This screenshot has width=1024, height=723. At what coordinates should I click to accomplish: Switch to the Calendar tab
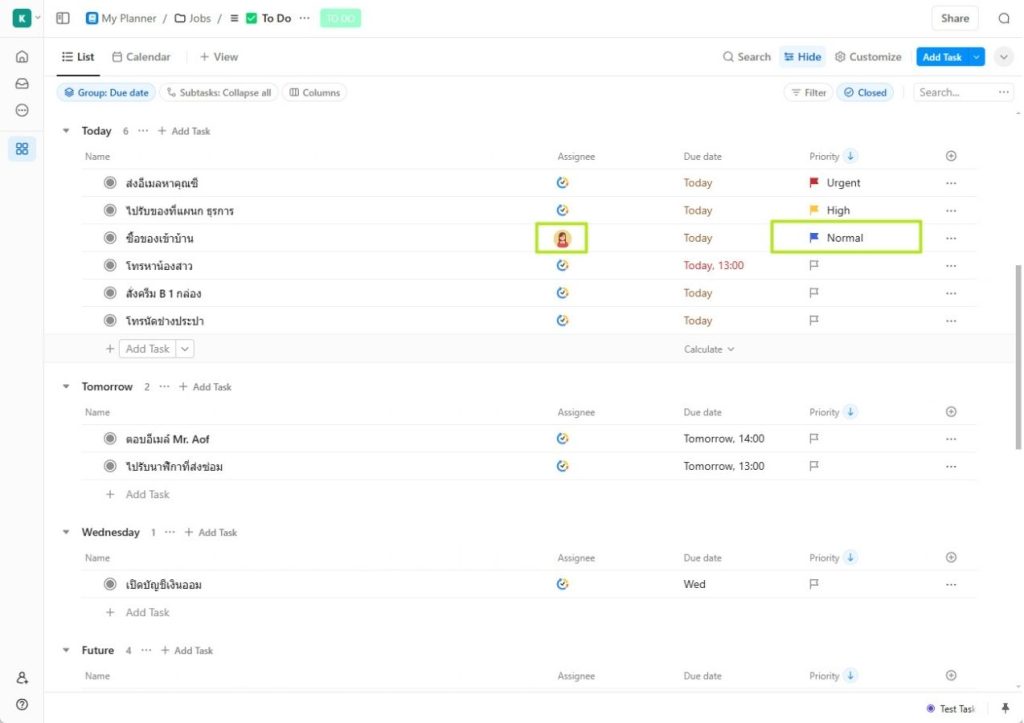click(141, 57)
